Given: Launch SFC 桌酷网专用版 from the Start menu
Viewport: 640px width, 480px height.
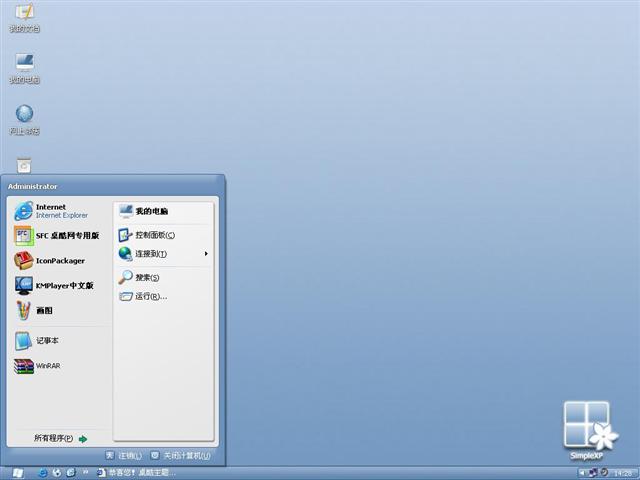Looking at the screenshot, I should click(57, 236).
